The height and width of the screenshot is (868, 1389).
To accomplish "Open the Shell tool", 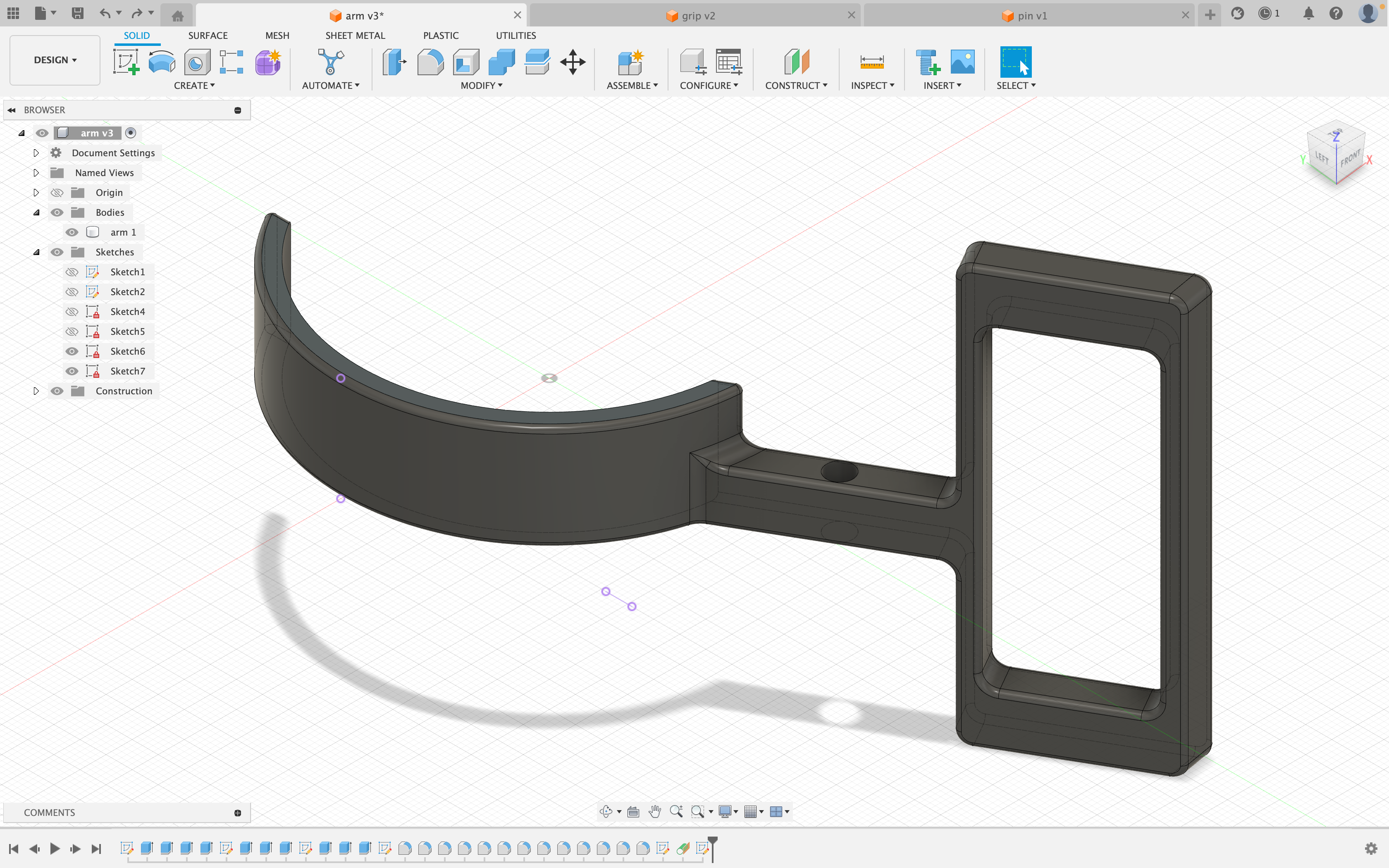I will pos(465,63).
